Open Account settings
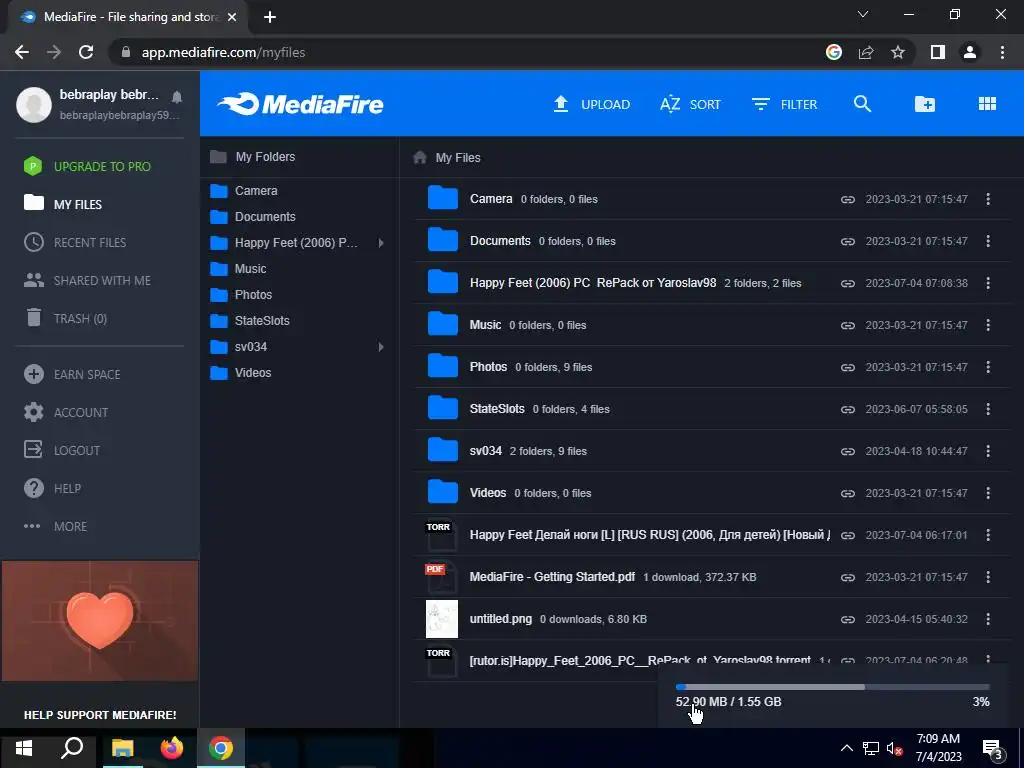Screen dimensions: 1024x768 pyautogui.click(x=66, y=413)
